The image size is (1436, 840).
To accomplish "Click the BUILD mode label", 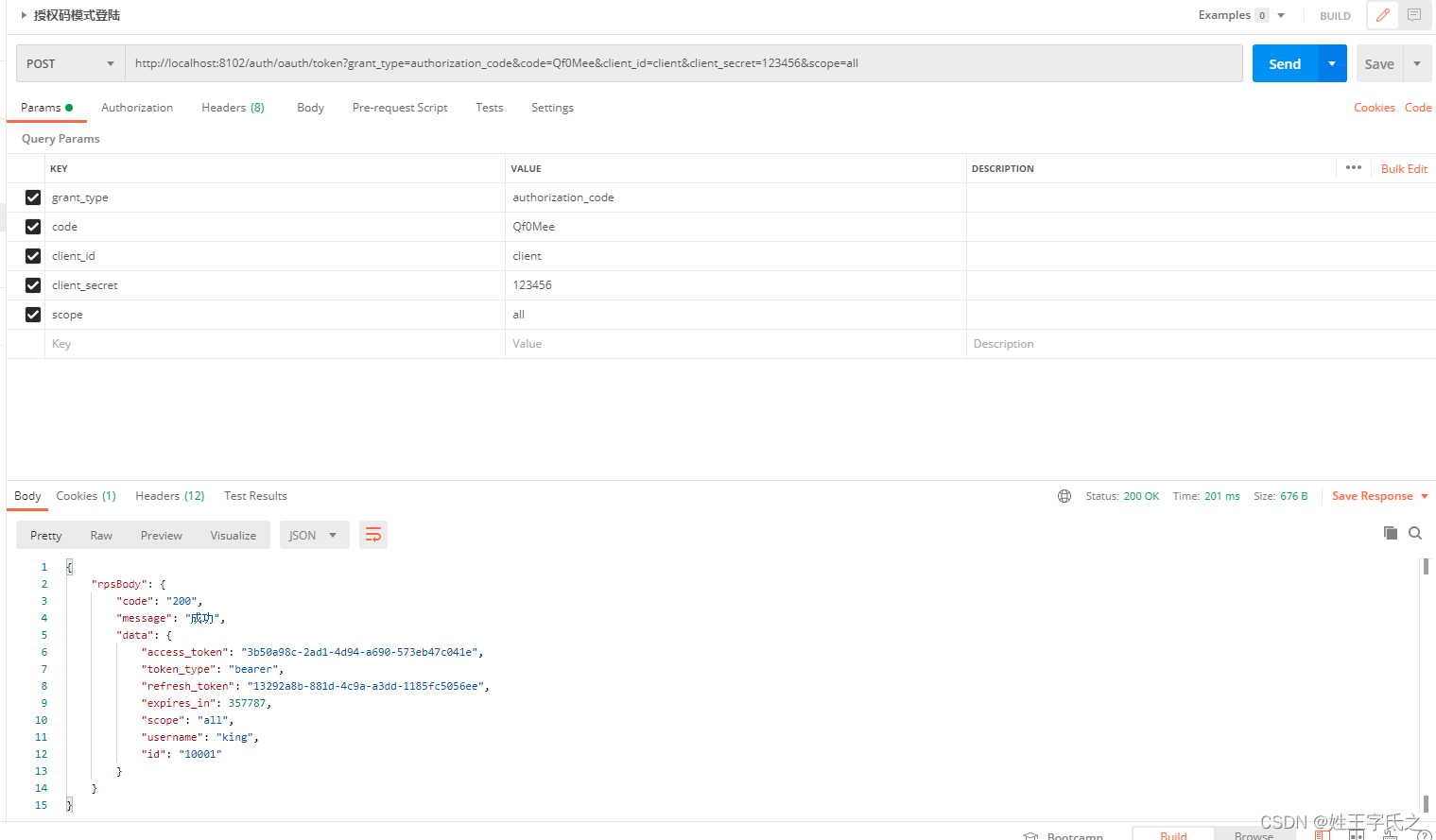I will tap(1335, 16).
